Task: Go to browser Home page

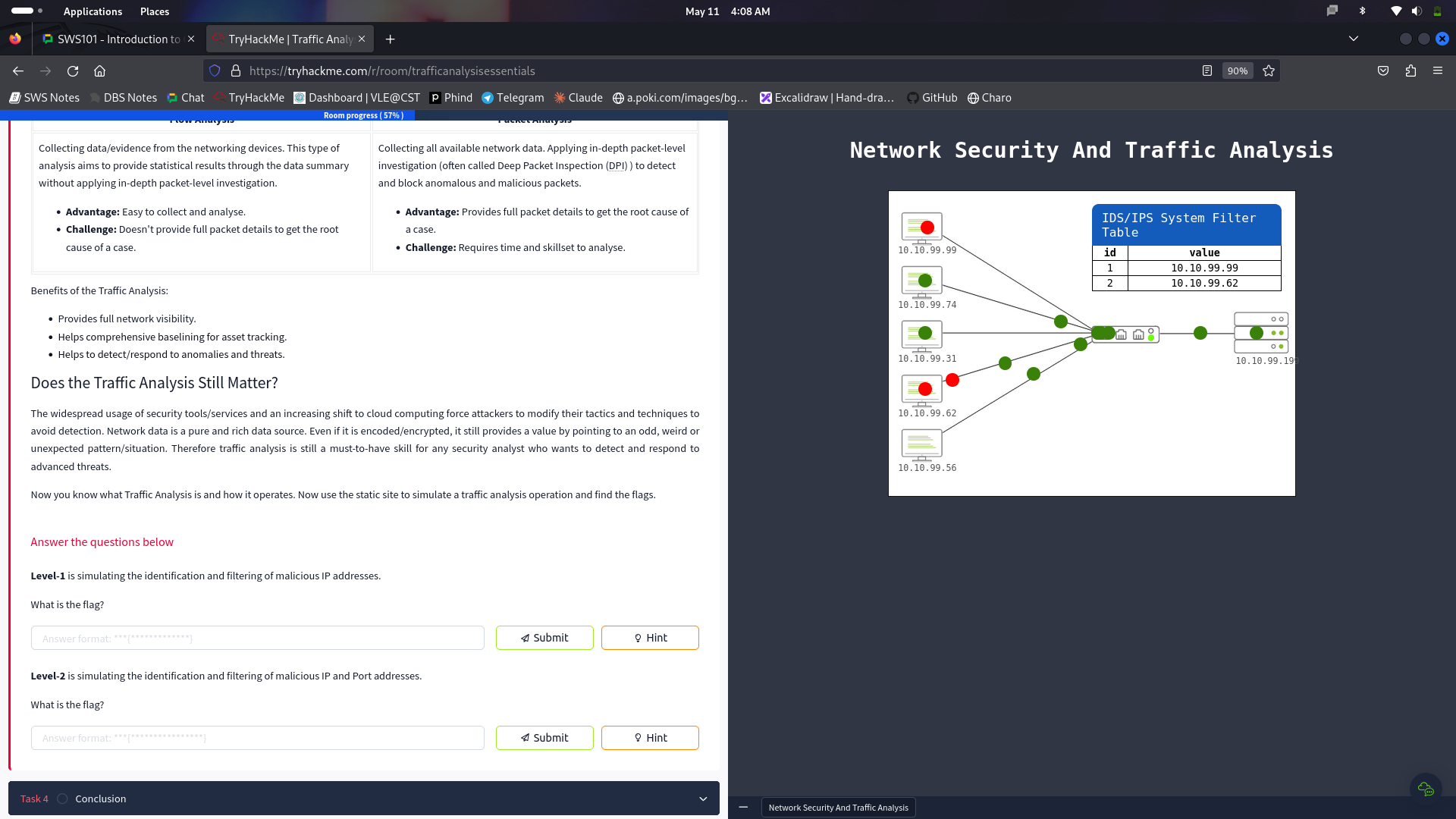Action: click(x=99, y=71)
